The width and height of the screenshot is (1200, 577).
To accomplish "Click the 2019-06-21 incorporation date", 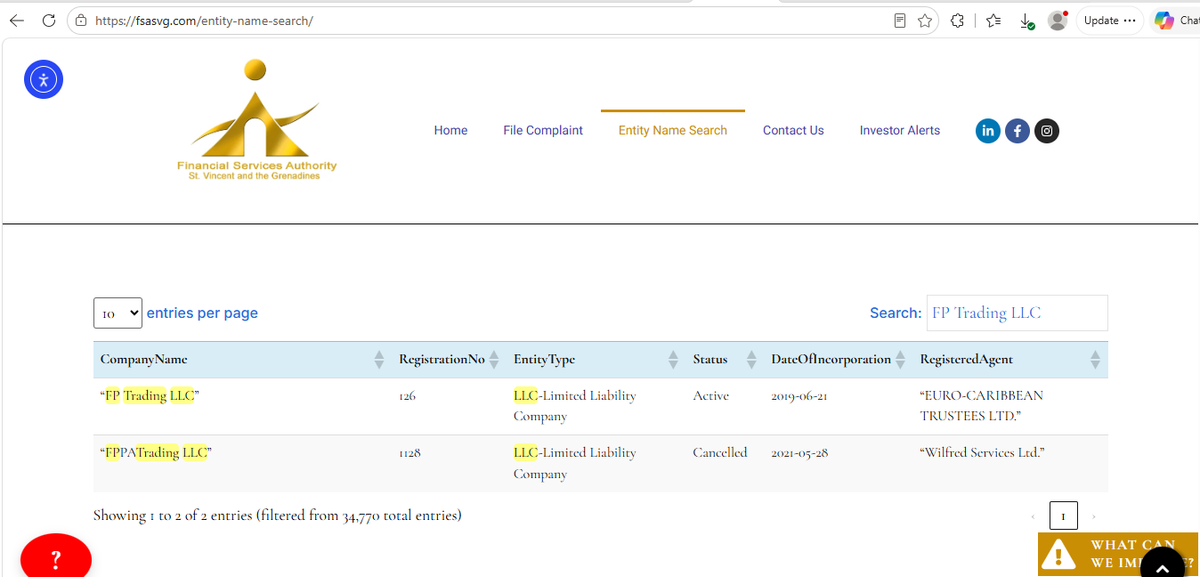I will point(799,396).
